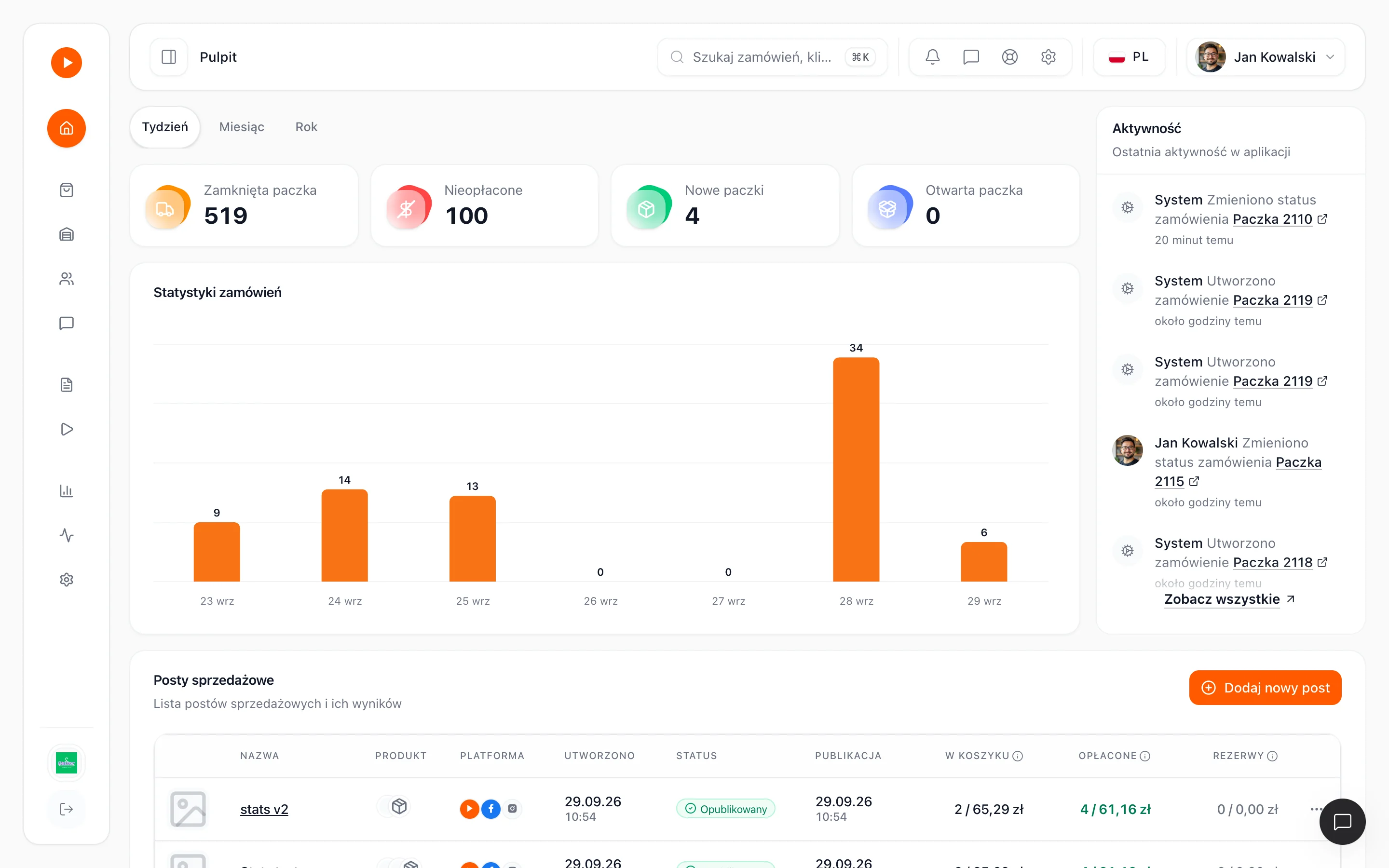Click the logout icon in sidebar

coord(67,809)
